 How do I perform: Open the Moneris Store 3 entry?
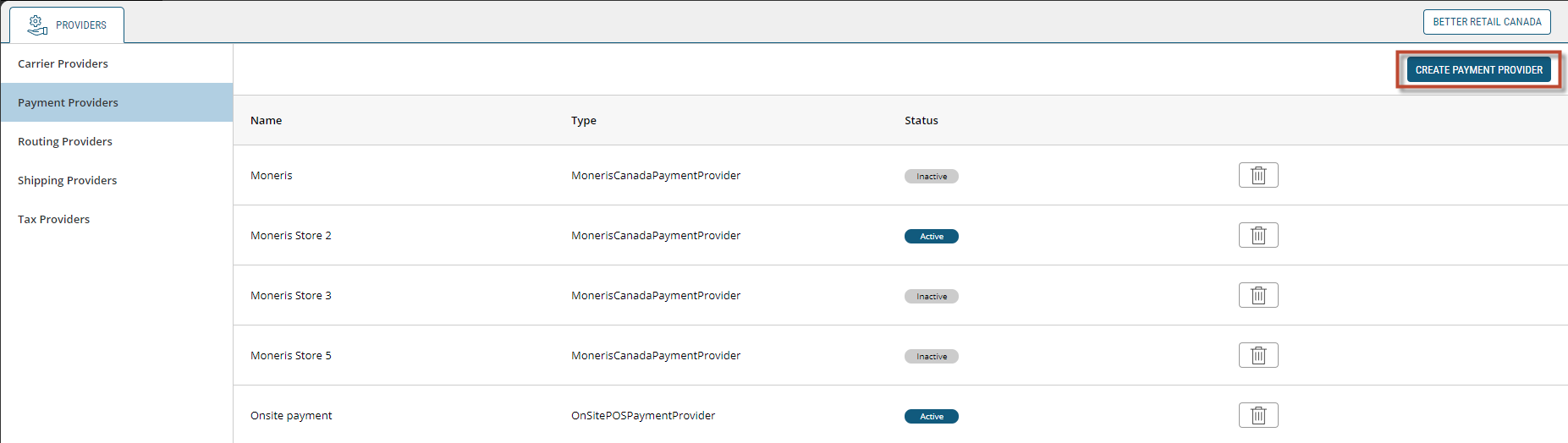291,295
